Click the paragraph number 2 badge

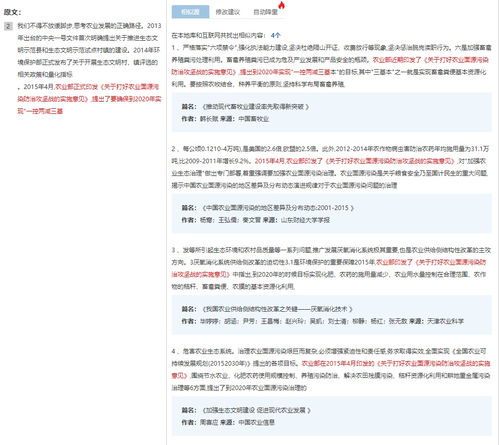(8, 26)
